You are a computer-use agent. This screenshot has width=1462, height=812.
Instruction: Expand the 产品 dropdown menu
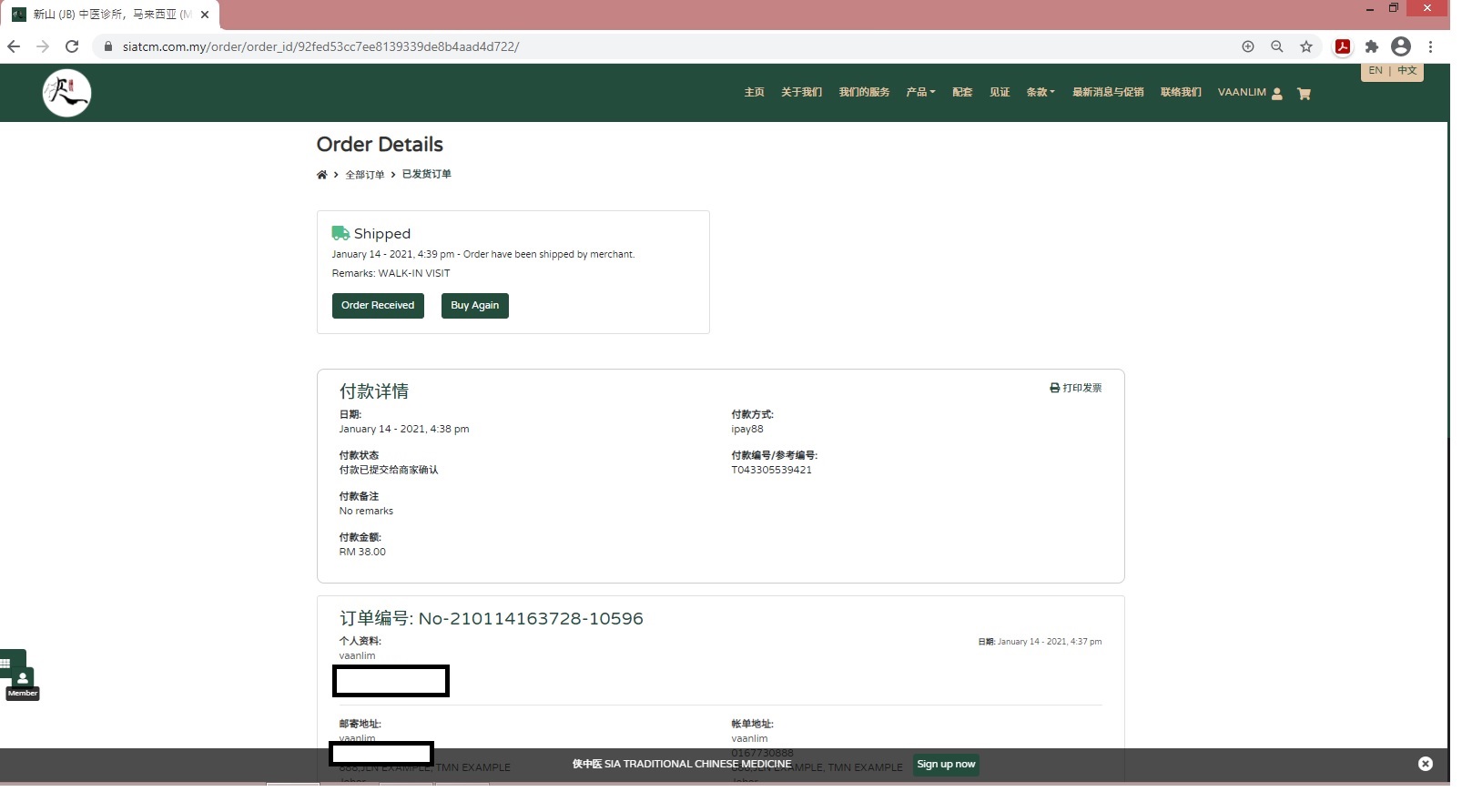[920, 92]
